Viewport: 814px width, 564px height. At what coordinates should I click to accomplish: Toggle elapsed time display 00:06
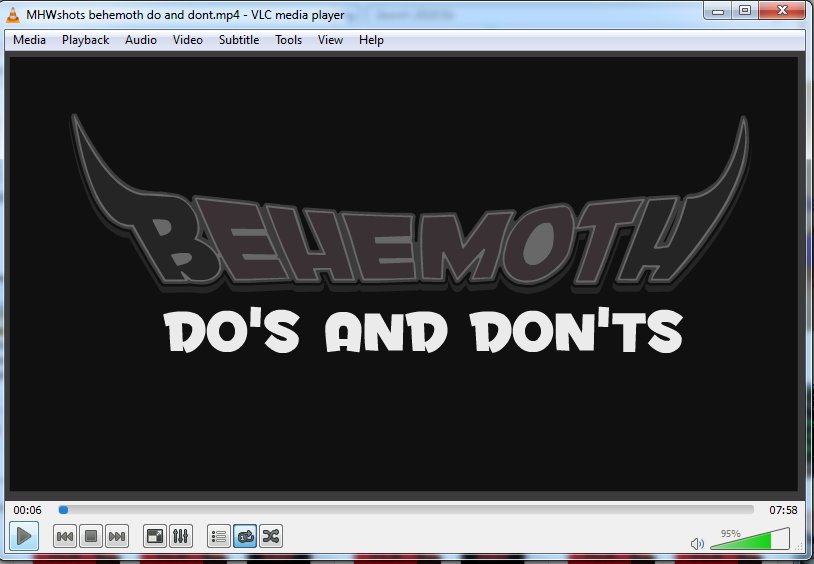[28, 510]
